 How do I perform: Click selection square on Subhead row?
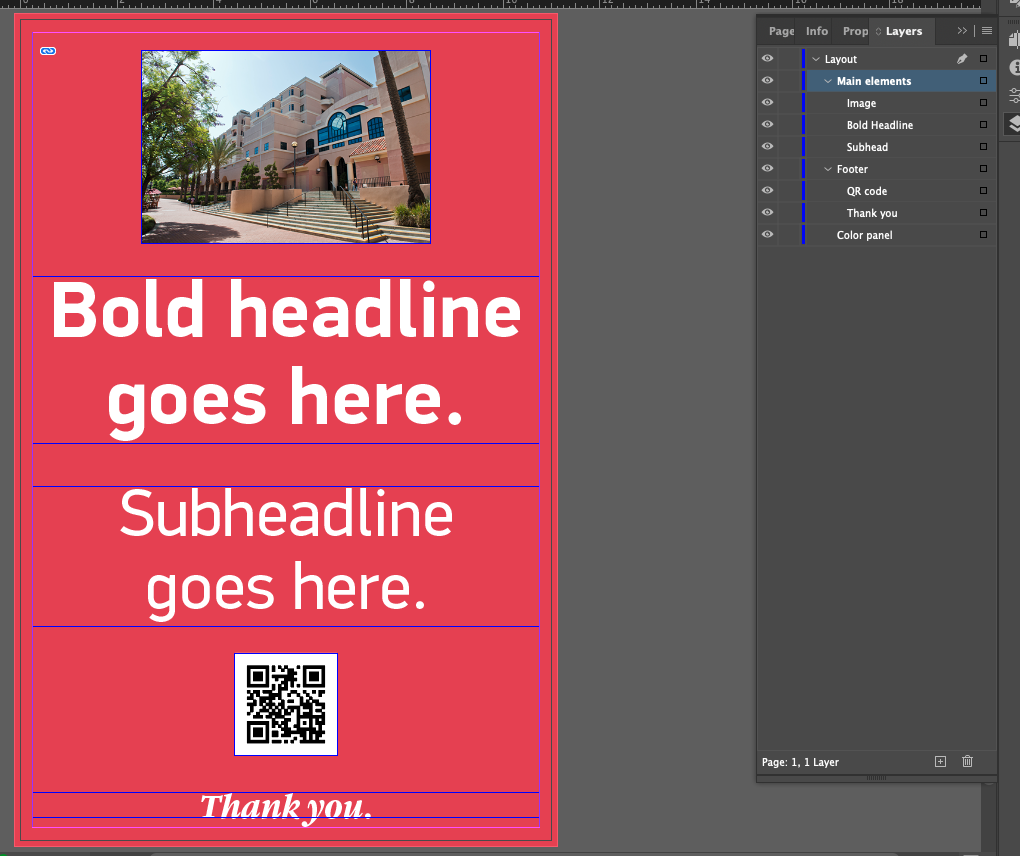tap(984, 146)
